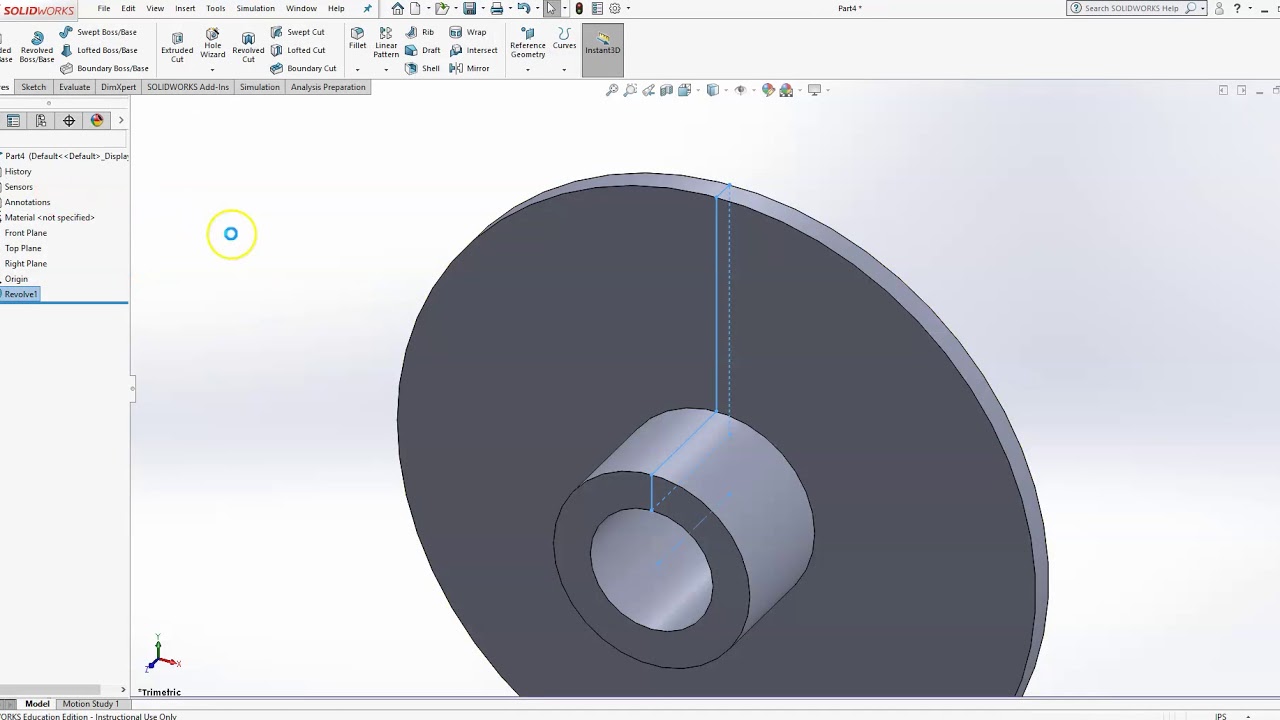
Task: Switch to the Evaluate tab
Action: pyautogui.click(x=74, y=87)
